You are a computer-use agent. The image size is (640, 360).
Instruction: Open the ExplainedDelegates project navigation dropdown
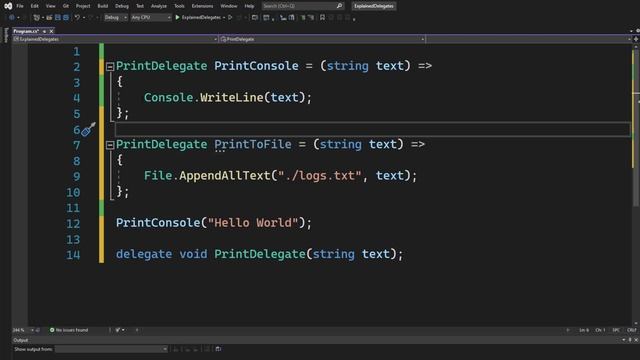click(x=116, y=39)
